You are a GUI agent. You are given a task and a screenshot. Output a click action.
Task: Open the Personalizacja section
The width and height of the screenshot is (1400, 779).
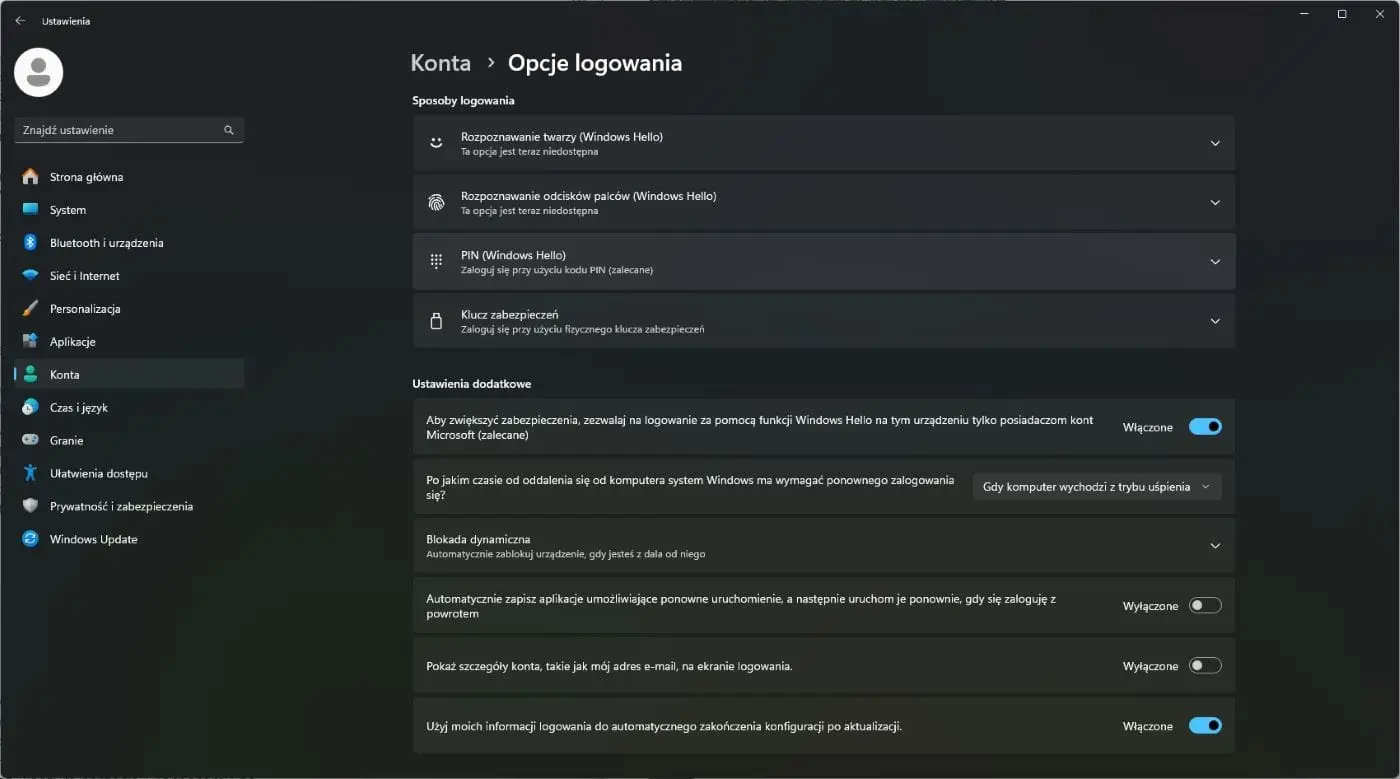[129, 309]
